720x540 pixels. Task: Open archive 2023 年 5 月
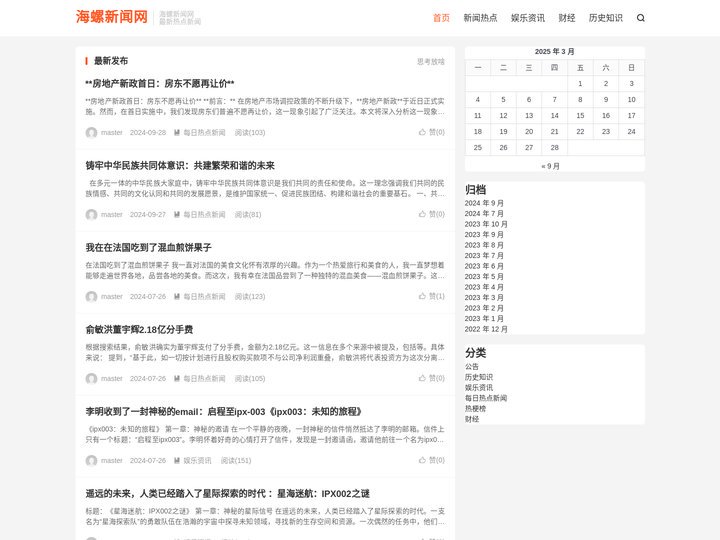tap(484, 276)
